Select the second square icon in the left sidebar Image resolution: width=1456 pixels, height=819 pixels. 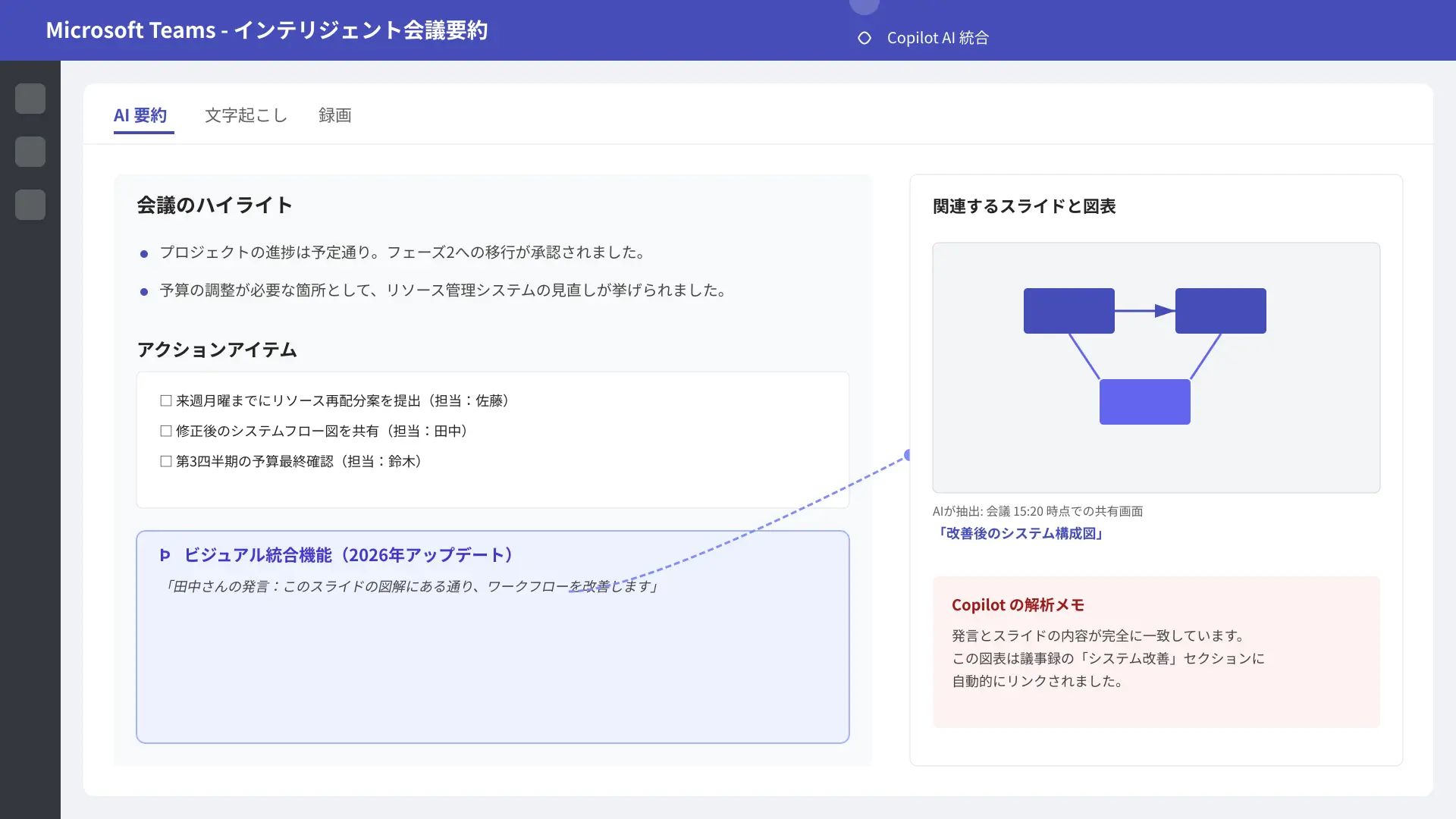point(30,152)
